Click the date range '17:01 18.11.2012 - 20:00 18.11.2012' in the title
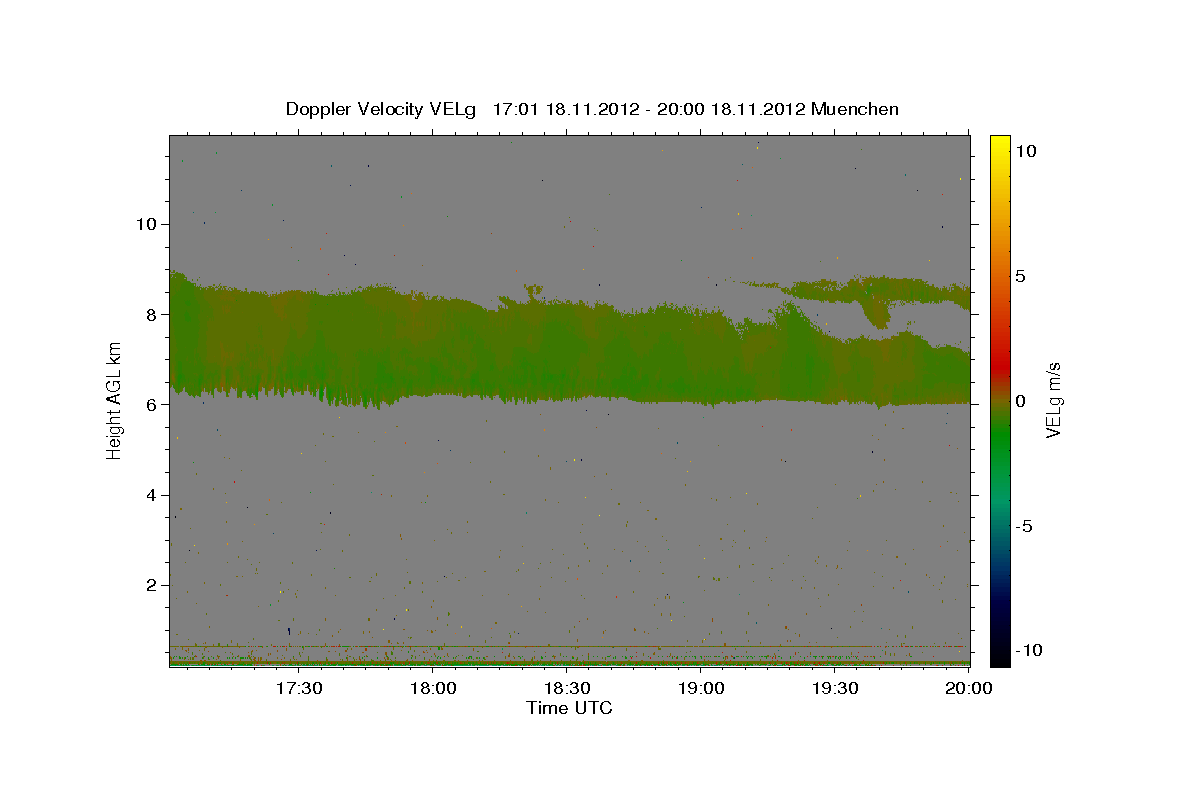The height and width of the screenshot is (800, 1200). tap(650, 109)
